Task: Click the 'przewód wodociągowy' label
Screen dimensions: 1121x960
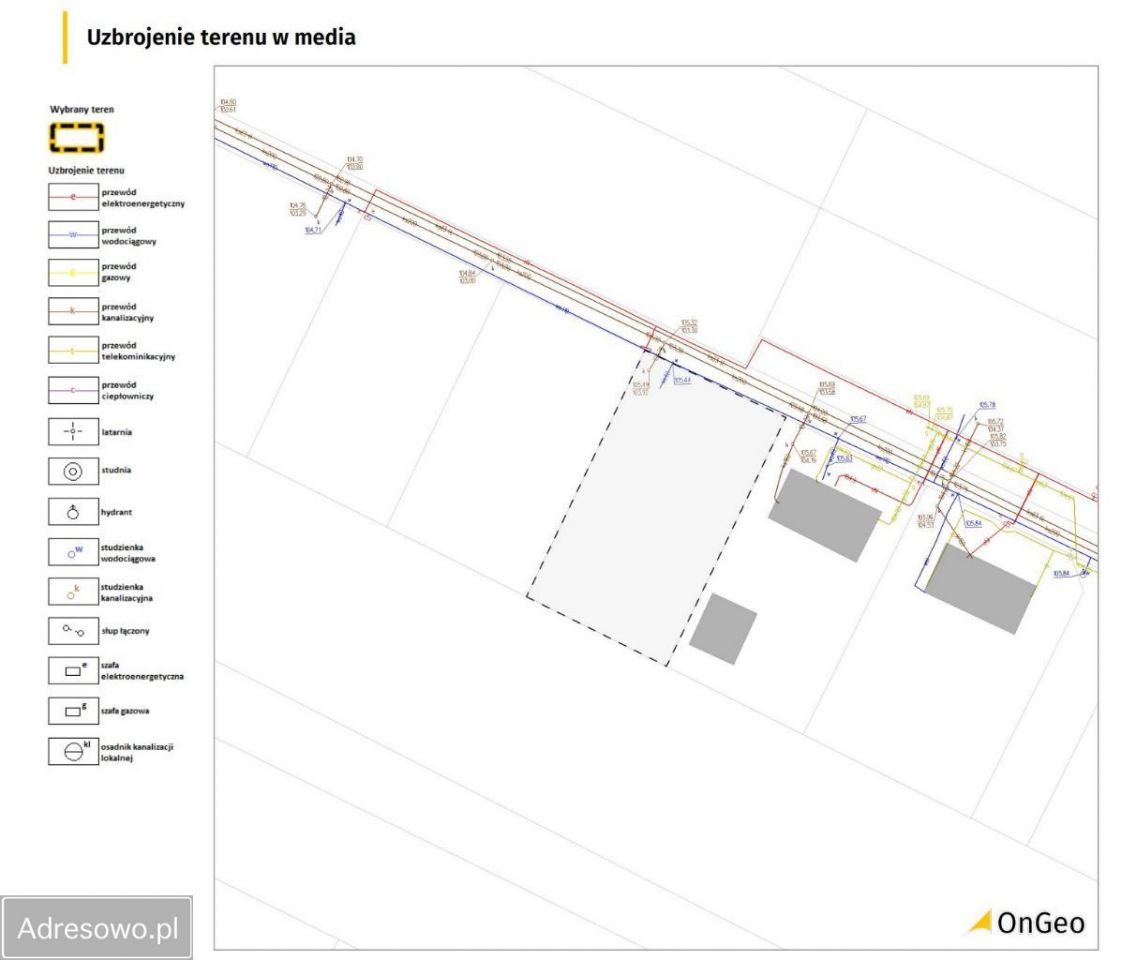Action: point(129,236)
